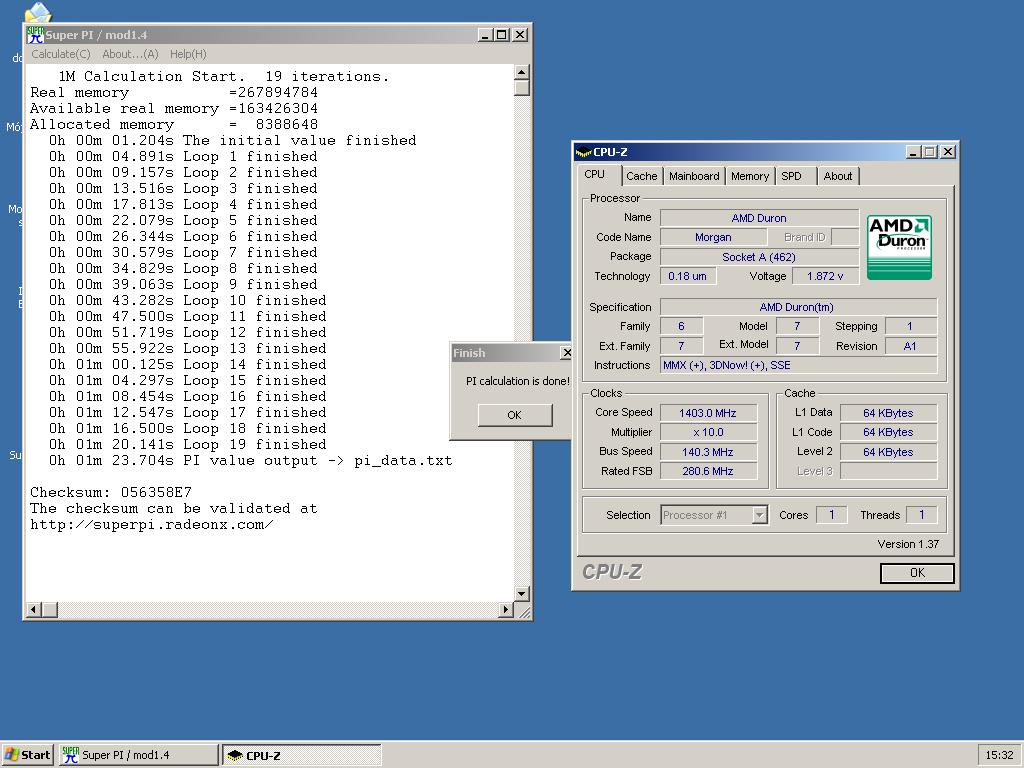Click the scroll up arrow in Super PI

[521, 72]
